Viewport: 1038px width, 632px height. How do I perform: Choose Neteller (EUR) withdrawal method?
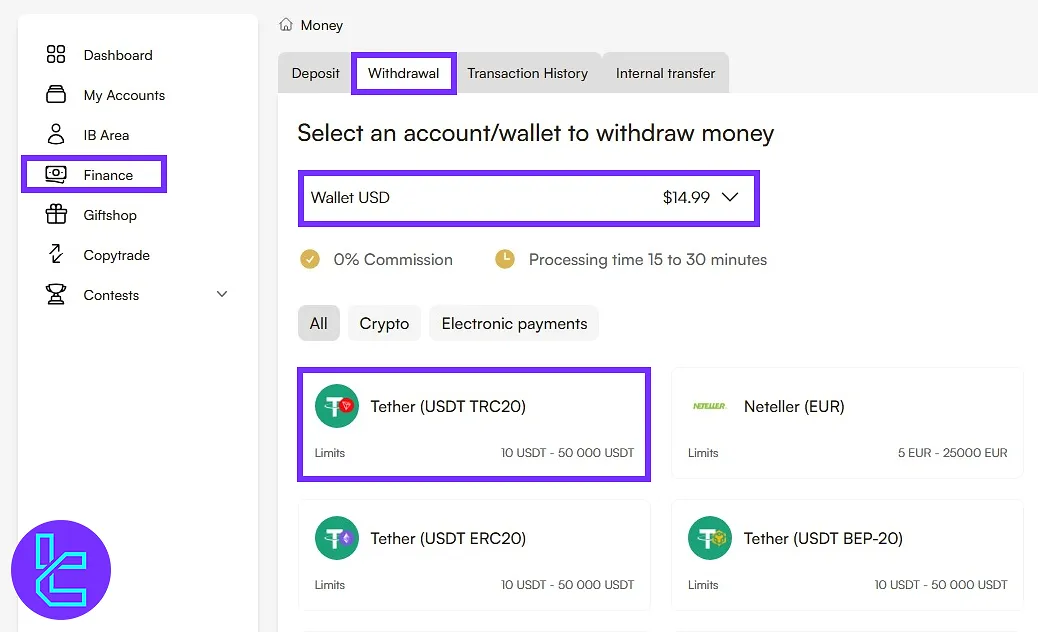click(x=847, y=424)
